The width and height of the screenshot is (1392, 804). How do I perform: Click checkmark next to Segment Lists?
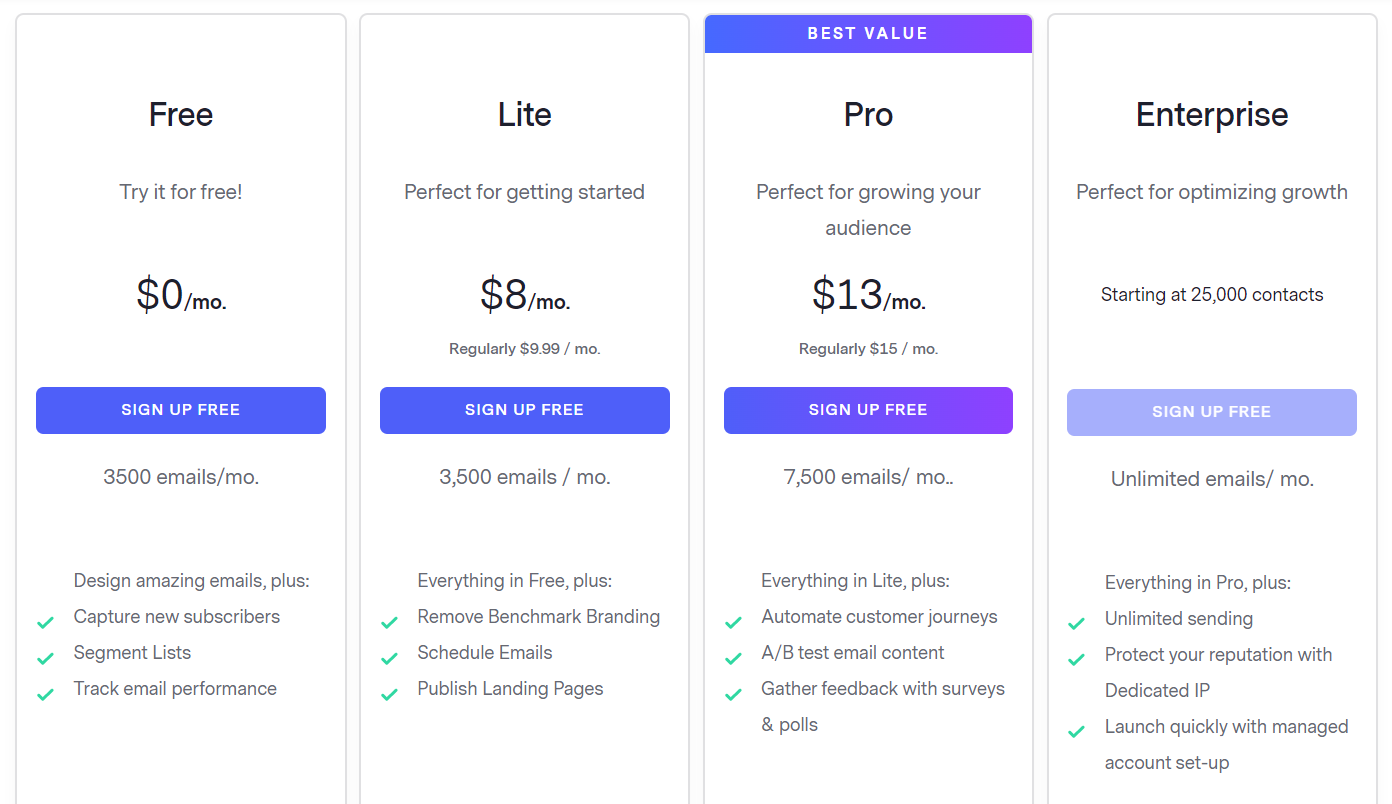click(45, 659)
